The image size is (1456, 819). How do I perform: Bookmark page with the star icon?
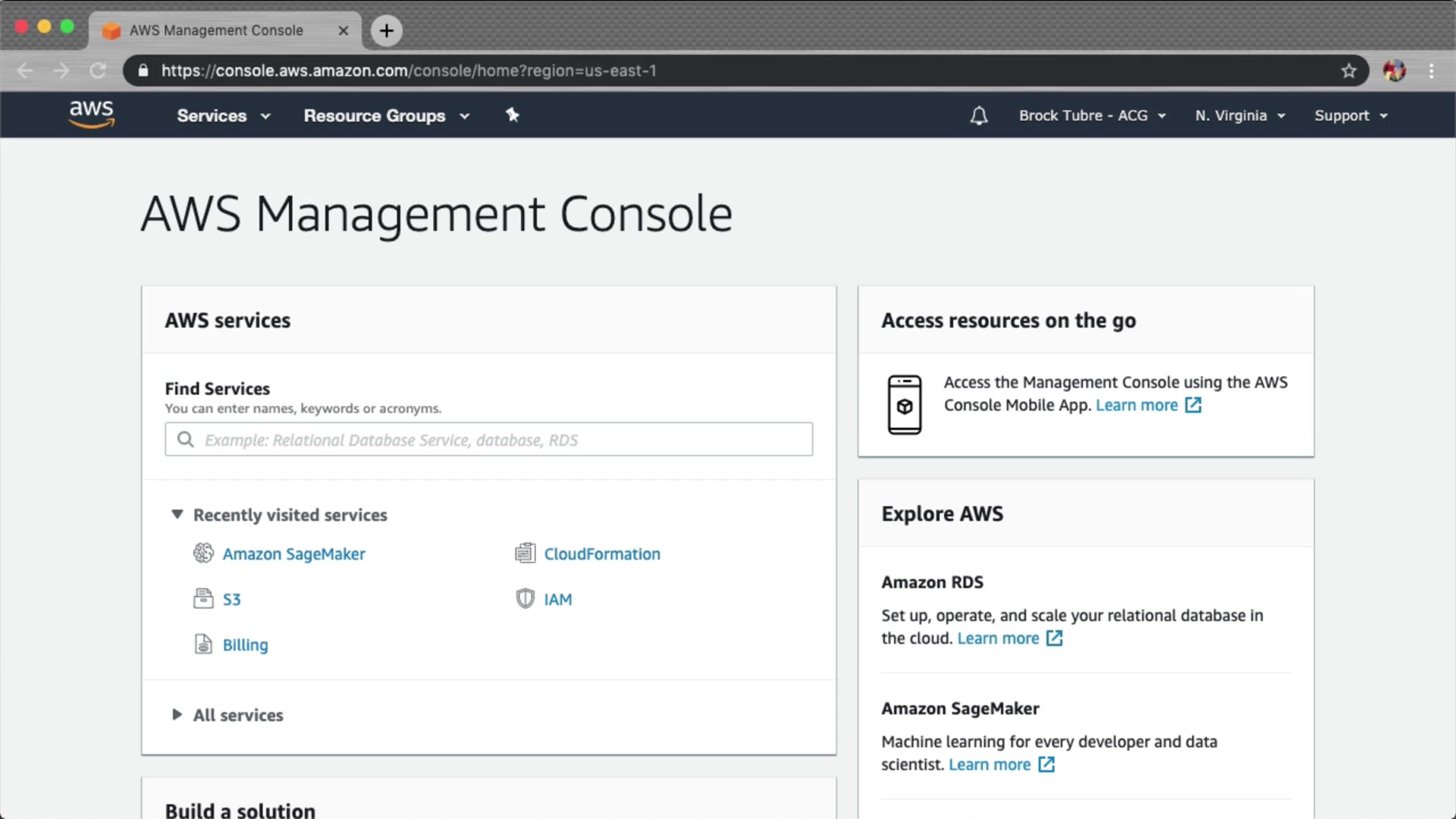[x=1348, y=71]
